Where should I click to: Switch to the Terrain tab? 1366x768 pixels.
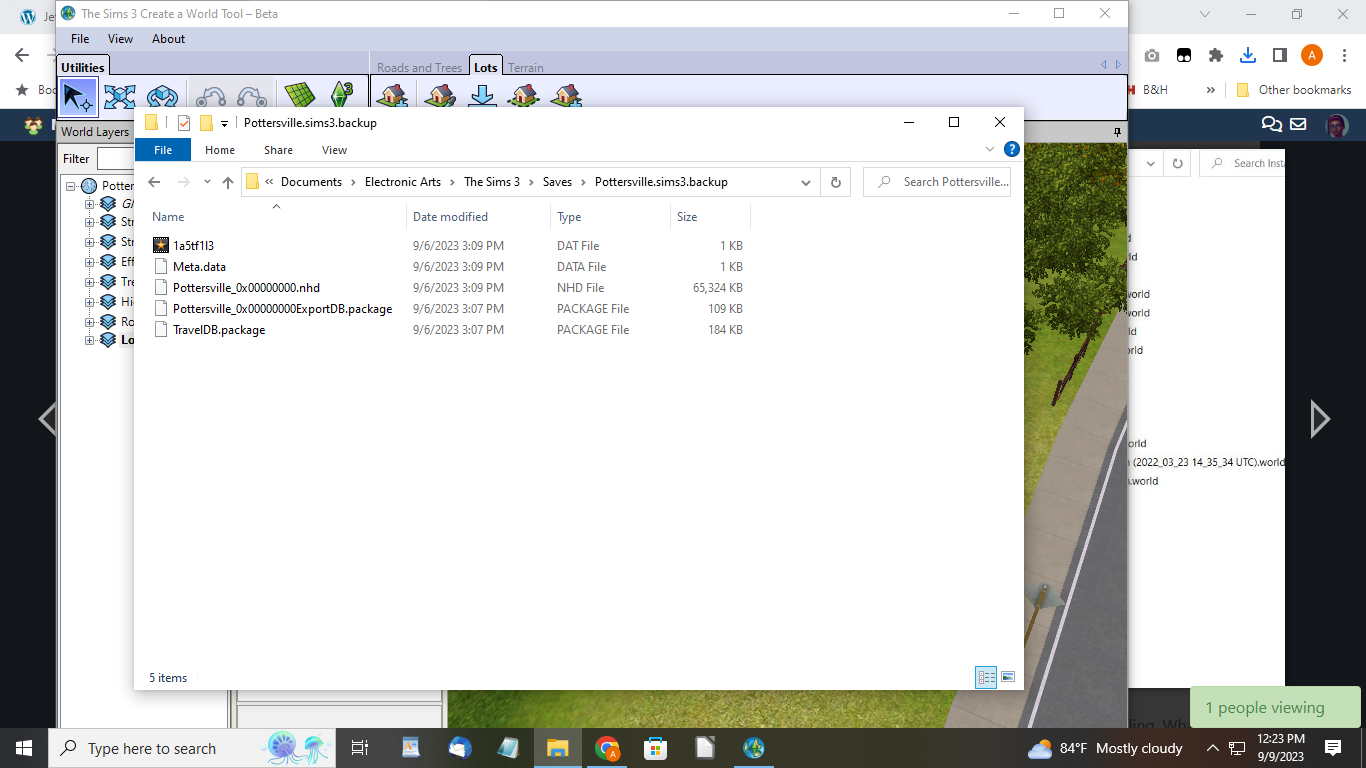point(524,66)
